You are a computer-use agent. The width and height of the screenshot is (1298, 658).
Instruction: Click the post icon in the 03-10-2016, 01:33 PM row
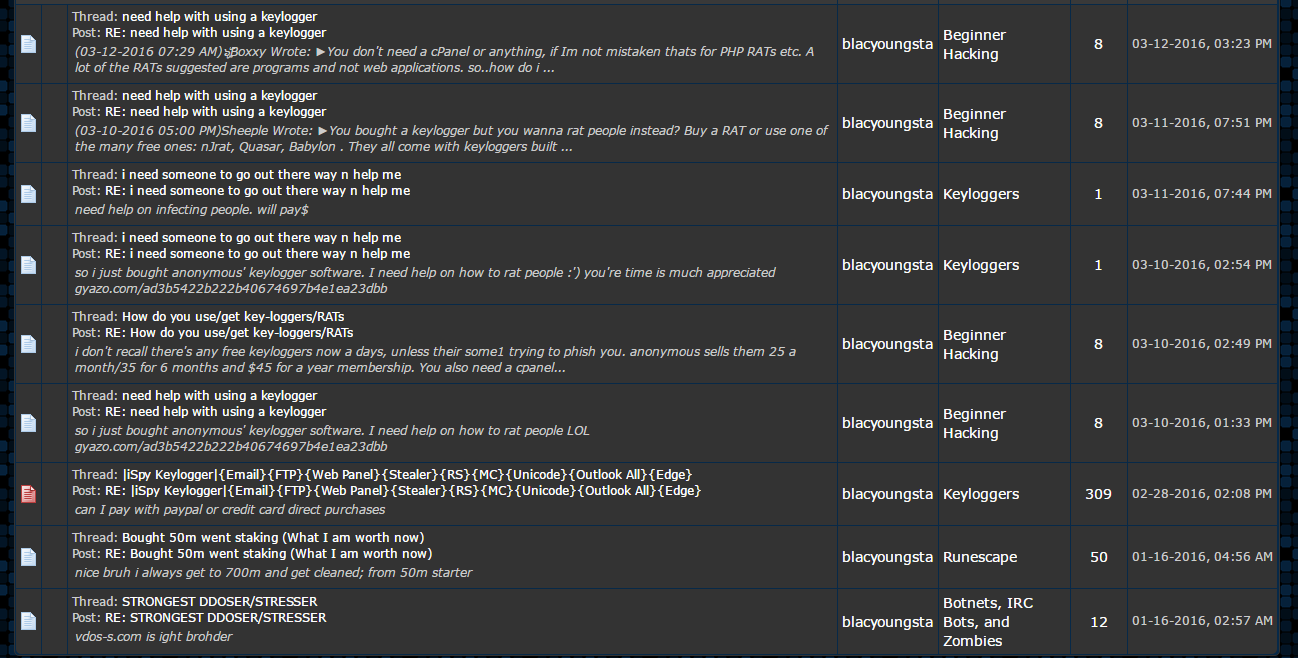click(29, 423)
